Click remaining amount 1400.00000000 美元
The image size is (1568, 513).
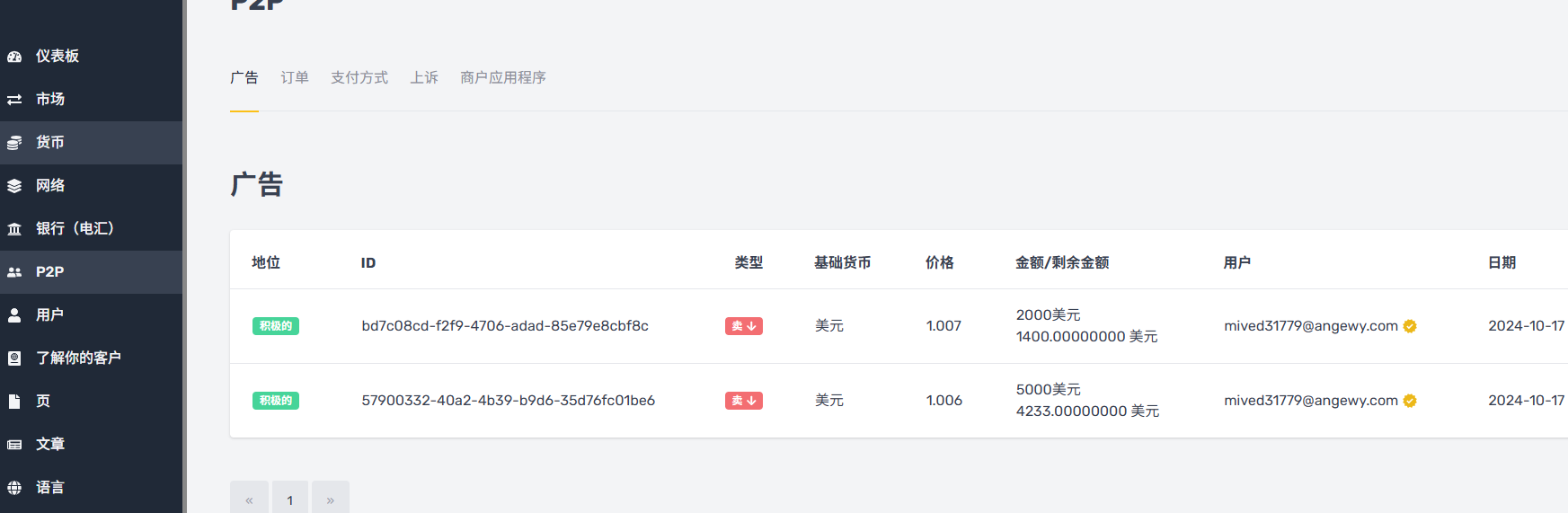click(1087, 337)
